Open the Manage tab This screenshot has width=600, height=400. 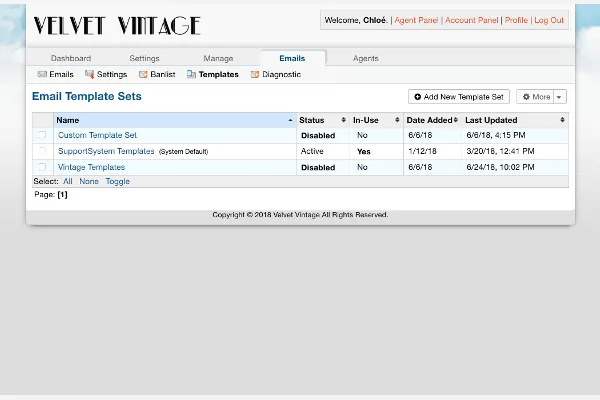point(218,58)
